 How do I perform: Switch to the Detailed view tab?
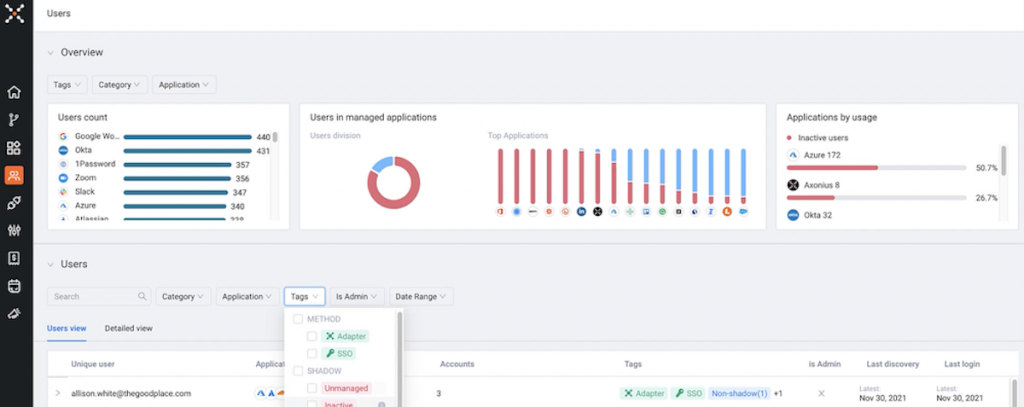click(129, 329)
